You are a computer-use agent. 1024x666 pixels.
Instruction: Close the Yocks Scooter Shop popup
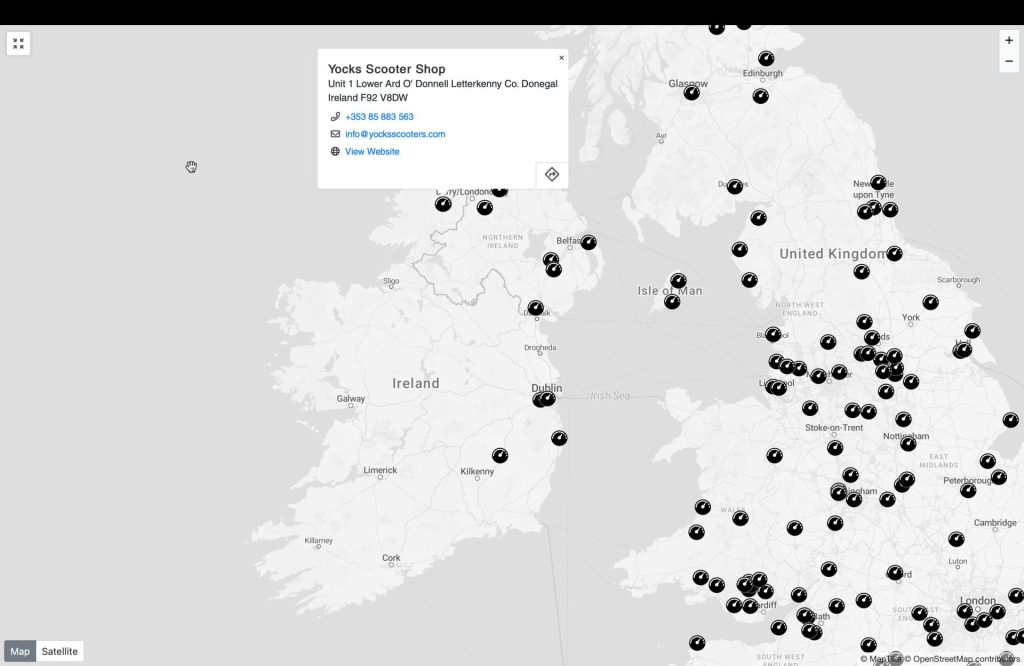pos(561,58)
